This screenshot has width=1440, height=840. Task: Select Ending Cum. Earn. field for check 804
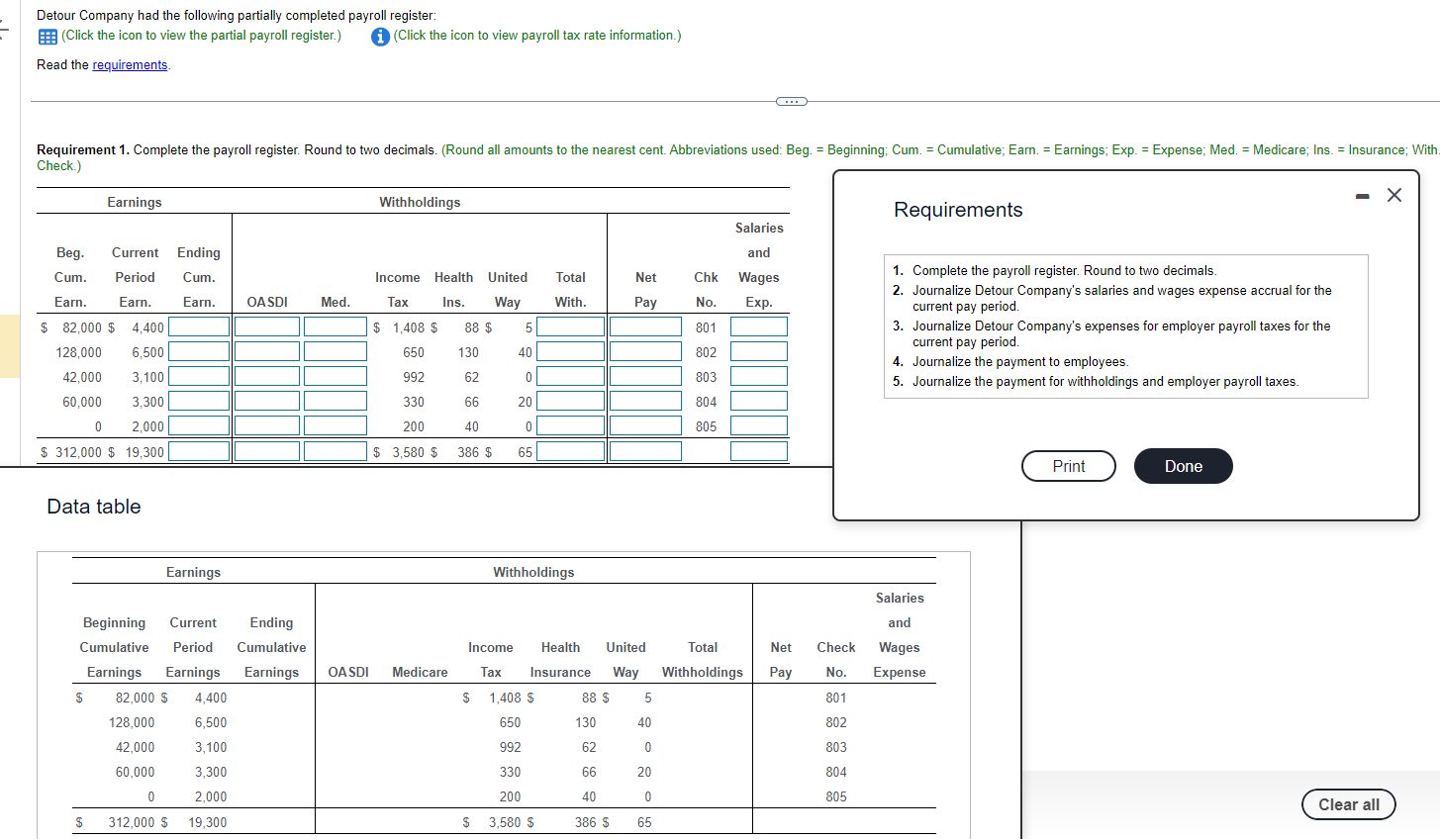point(199,401)
